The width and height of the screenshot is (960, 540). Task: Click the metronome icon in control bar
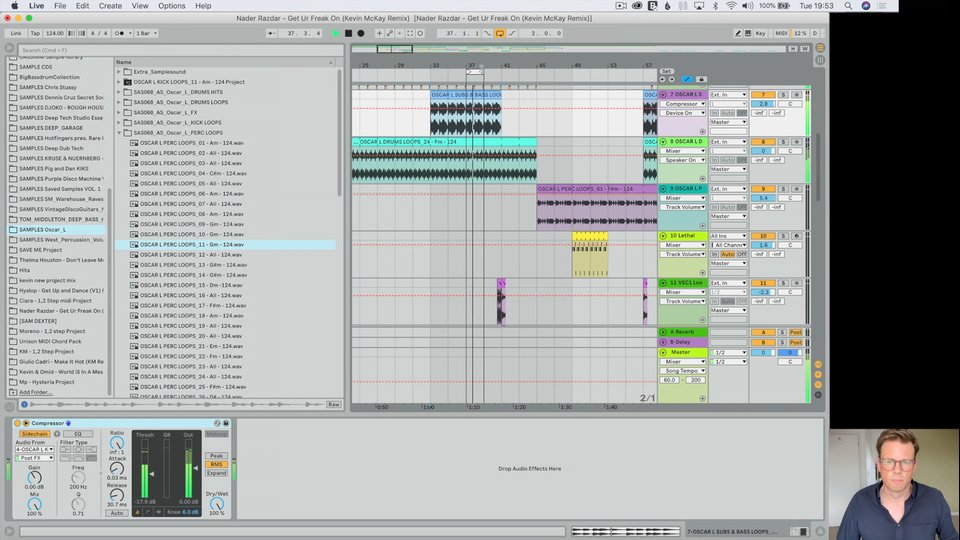click(x=122, y=33)
